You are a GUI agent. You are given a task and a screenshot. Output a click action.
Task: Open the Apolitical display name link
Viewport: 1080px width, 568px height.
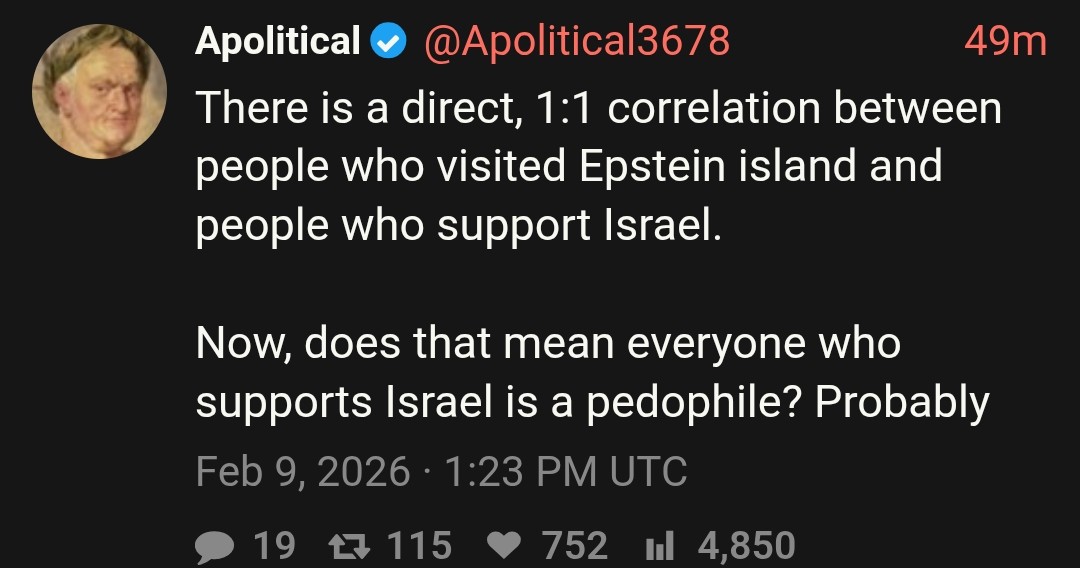pos(277,41)
